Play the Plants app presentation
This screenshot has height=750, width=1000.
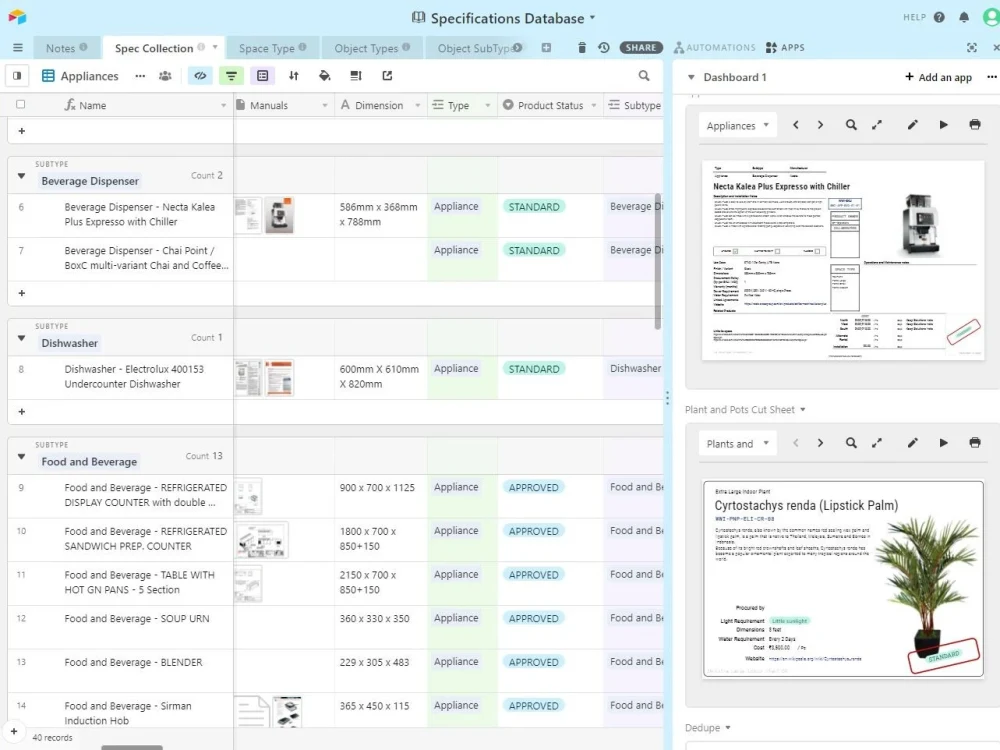pyautogui.click(x=944, y=443)
